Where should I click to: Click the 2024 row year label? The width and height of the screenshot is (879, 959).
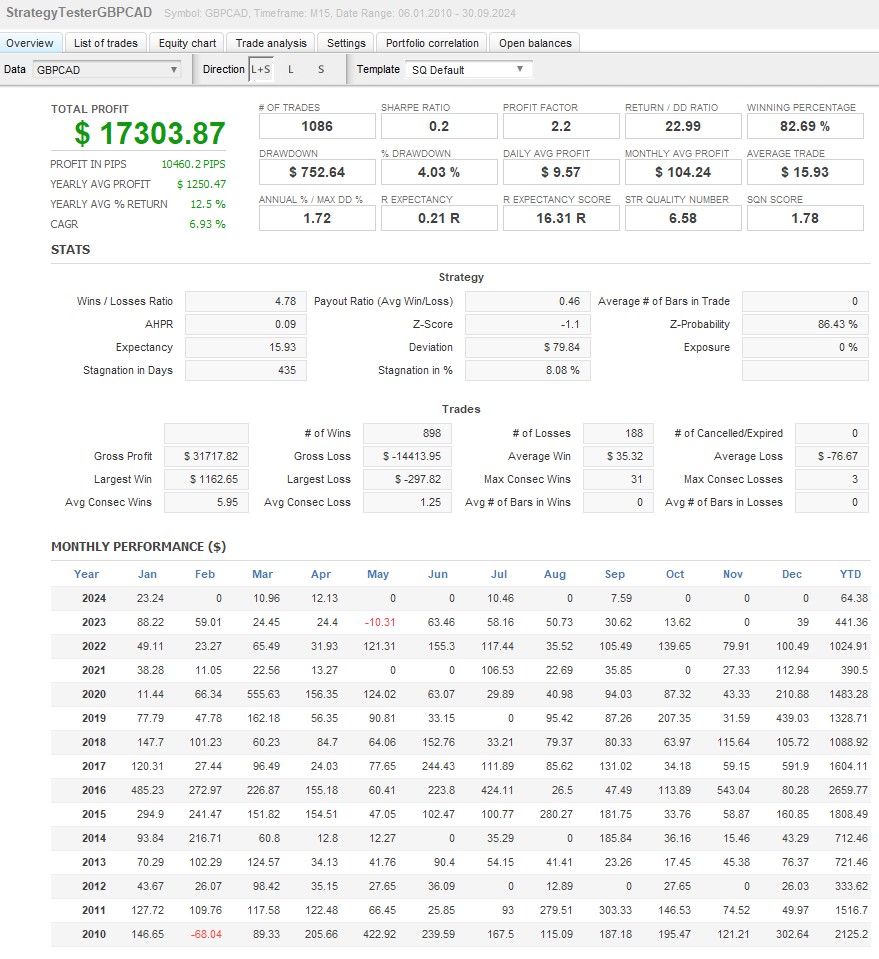tap(94, 598)
